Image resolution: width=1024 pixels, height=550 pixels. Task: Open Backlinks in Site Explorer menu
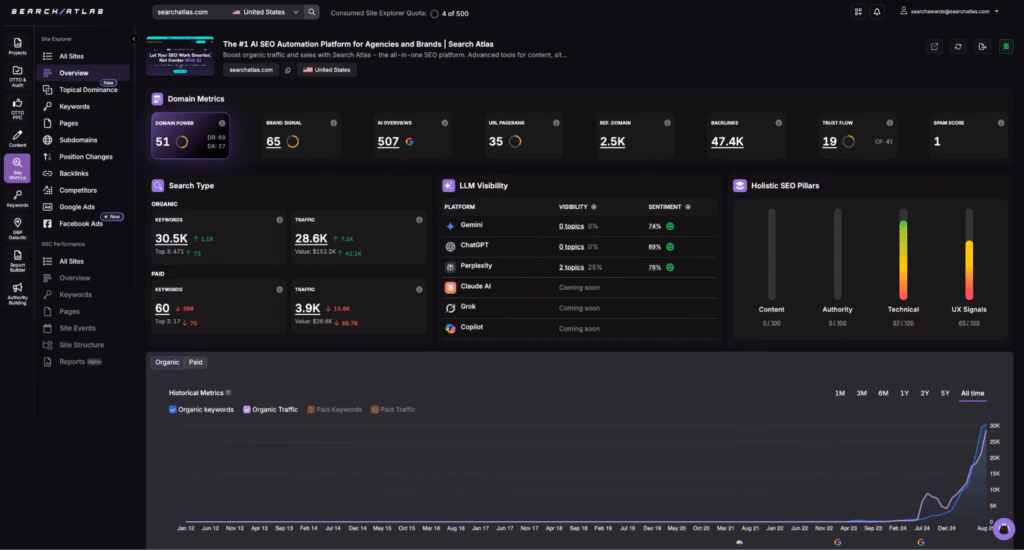point(74,173)
